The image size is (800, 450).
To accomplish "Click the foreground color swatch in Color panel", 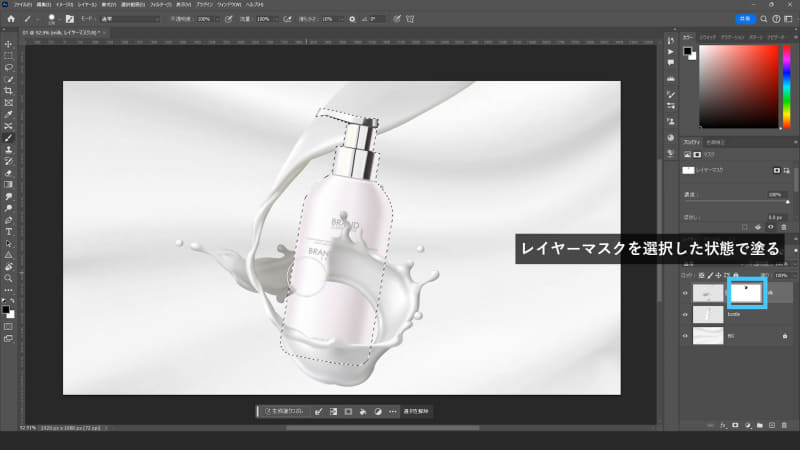I will [x=687, y=51].
